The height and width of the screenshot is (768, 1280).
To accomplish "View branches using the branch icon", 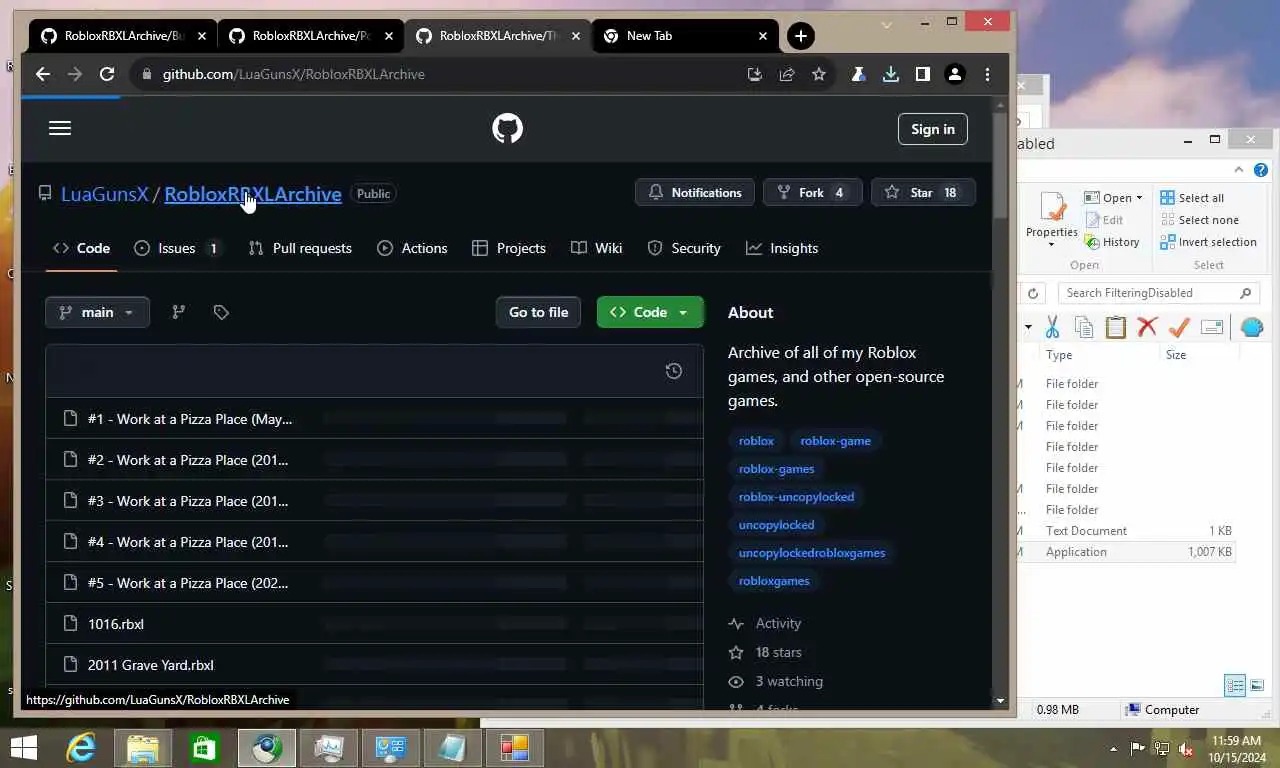I will tap(179, 312).
